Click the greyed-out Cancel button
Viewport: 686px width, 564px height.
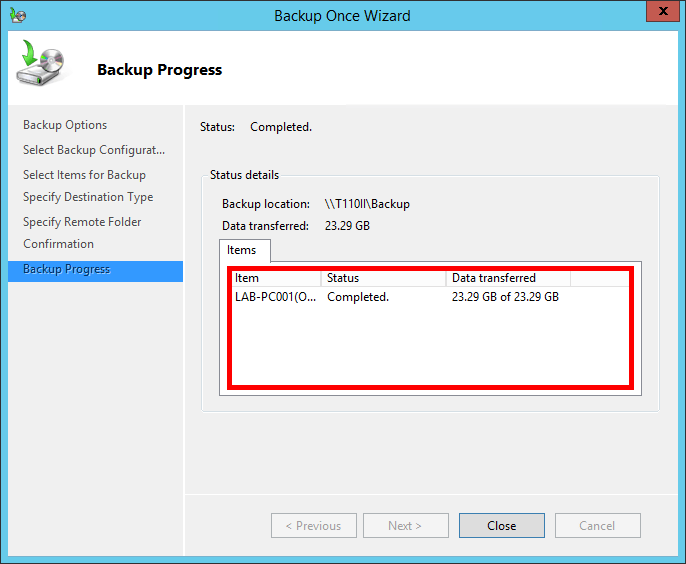(598, 525)
